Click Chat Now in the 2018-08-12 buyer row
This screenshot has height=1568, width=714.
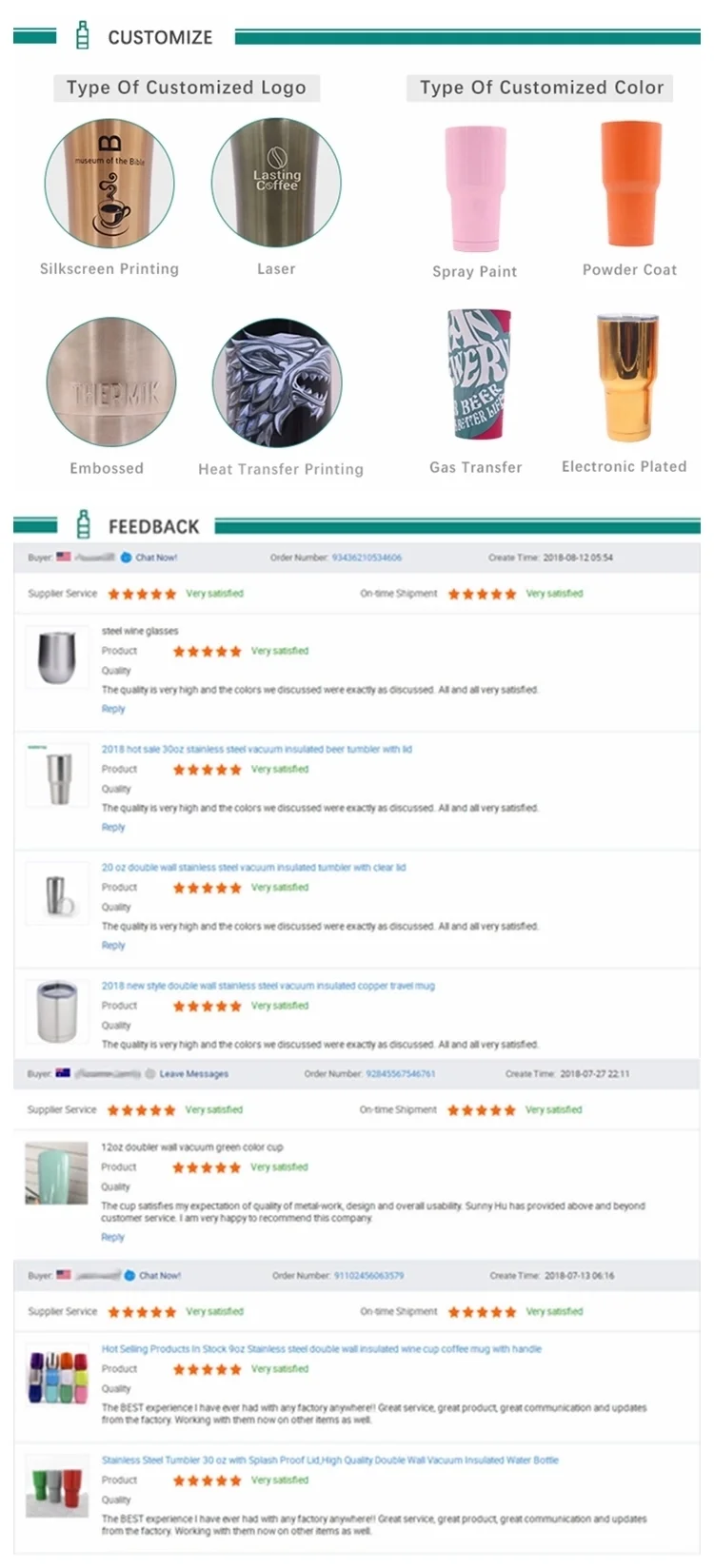(x=155, y=558)
